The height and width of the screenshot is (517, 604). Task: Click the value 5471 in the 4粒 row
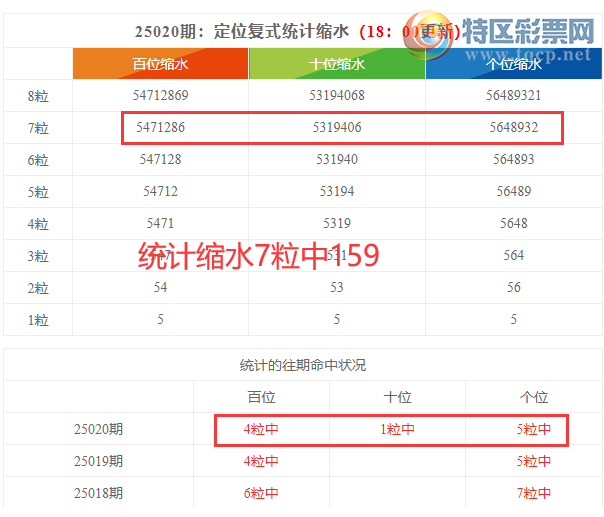point(160,223)
